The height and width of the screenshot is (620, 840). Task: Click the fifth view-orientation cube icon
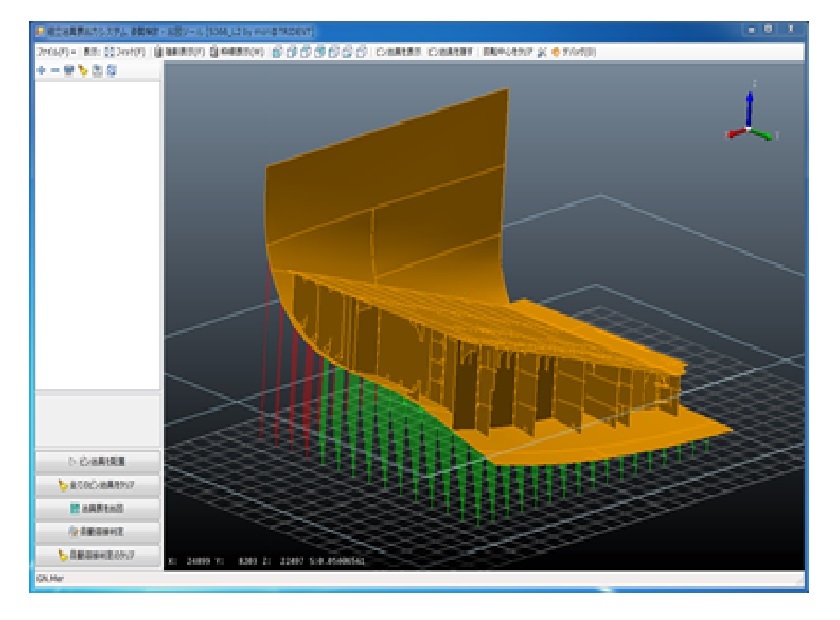334,52
